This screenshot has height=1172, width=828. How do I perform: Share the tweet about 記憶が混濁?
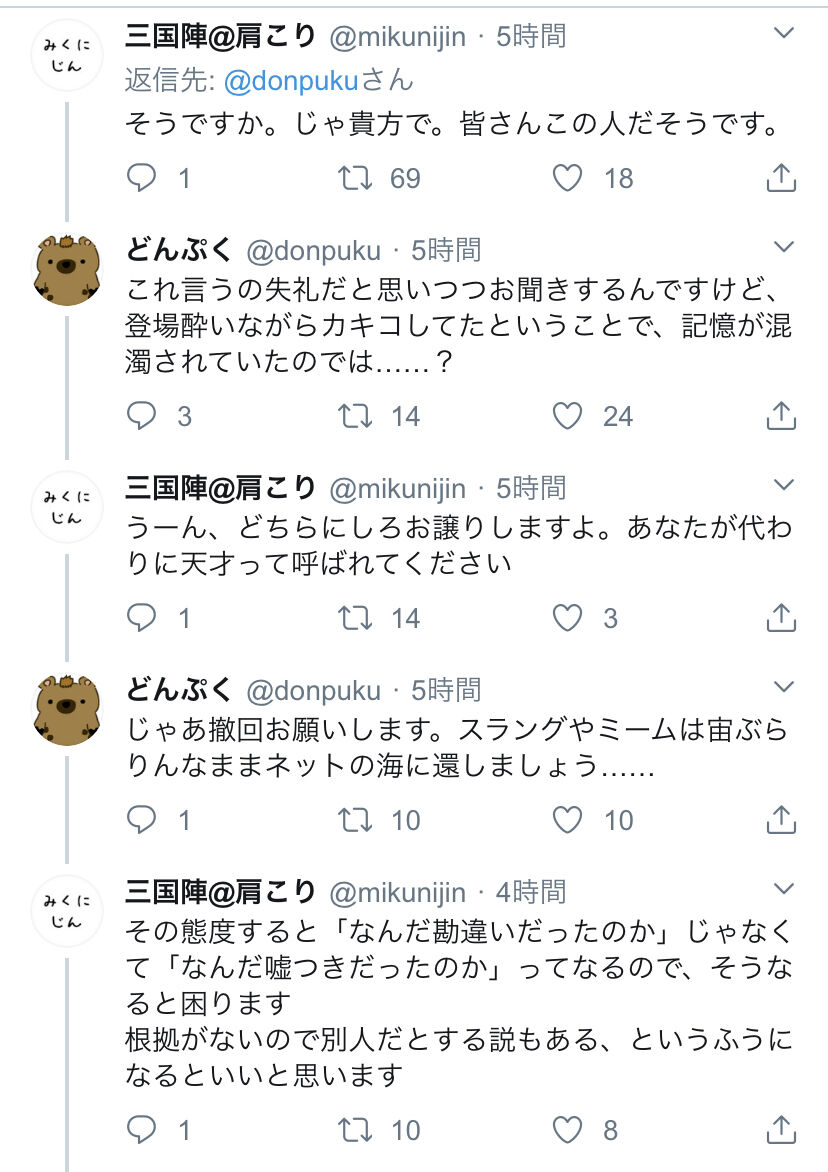[x=780, y=415]
